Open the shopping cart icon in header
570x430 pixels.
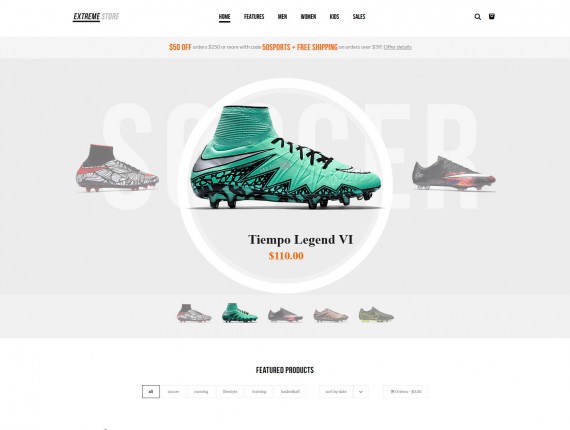pos(491,16)
